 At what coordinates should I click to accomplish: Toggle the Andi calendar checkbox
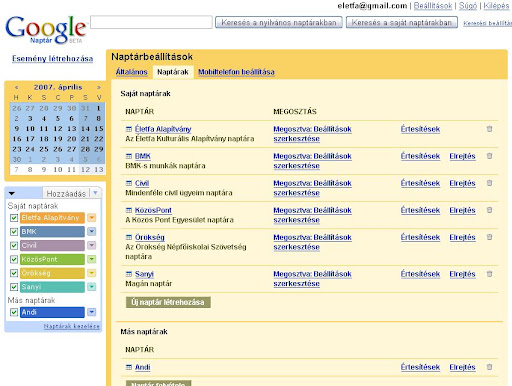point(14,312)
